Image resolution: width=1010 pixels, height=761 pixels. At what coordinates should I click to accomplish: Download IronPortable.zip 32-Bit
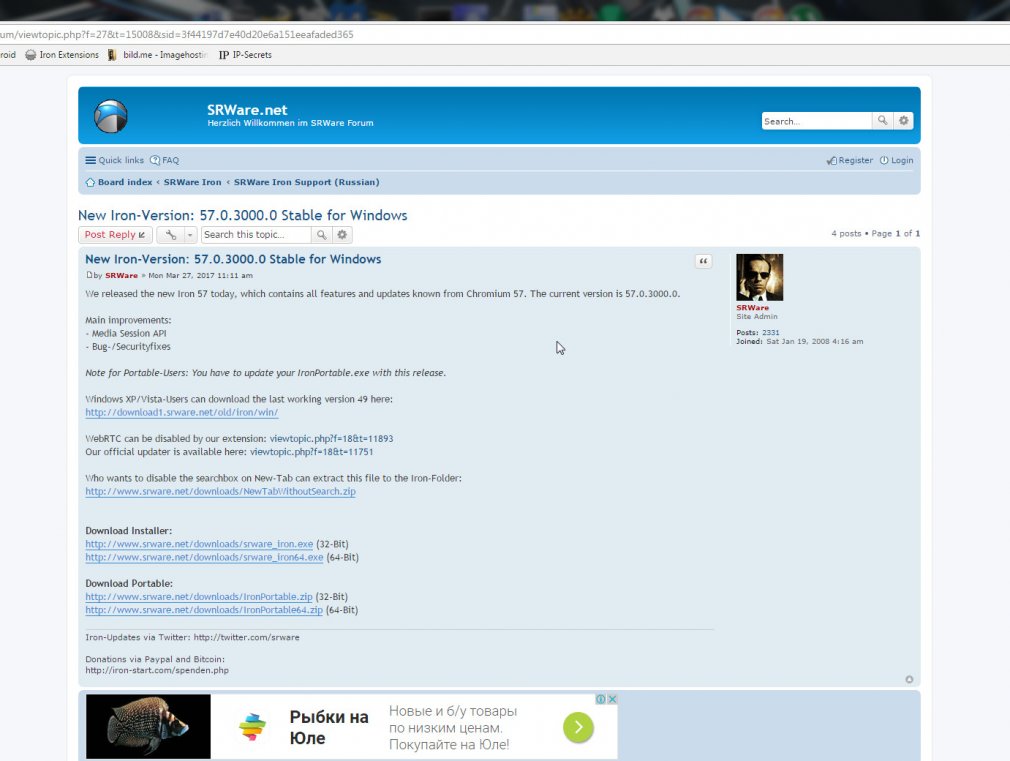pyautogui.click(x=198, y=597)
